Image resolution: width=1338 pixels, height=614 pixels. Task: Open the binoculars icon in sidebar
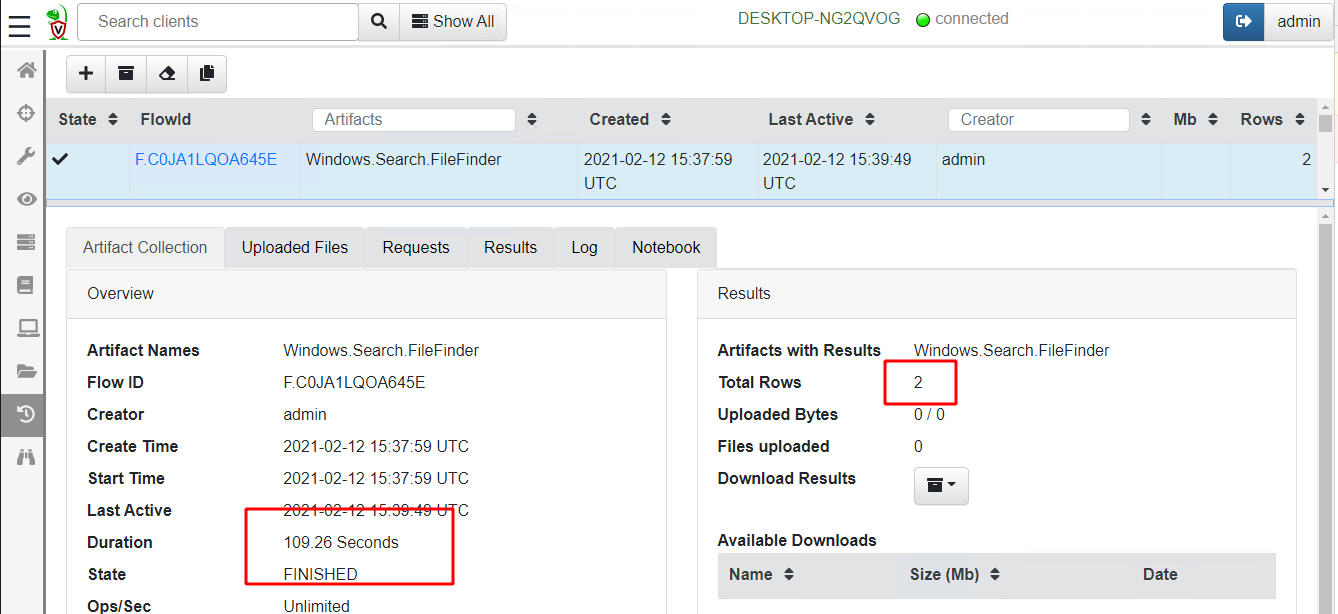[x=26, y=457]
